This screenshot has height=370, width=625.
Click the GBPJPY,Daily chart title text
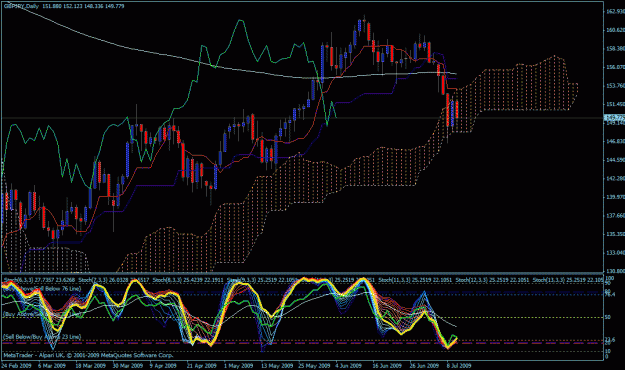coord(22,6)
